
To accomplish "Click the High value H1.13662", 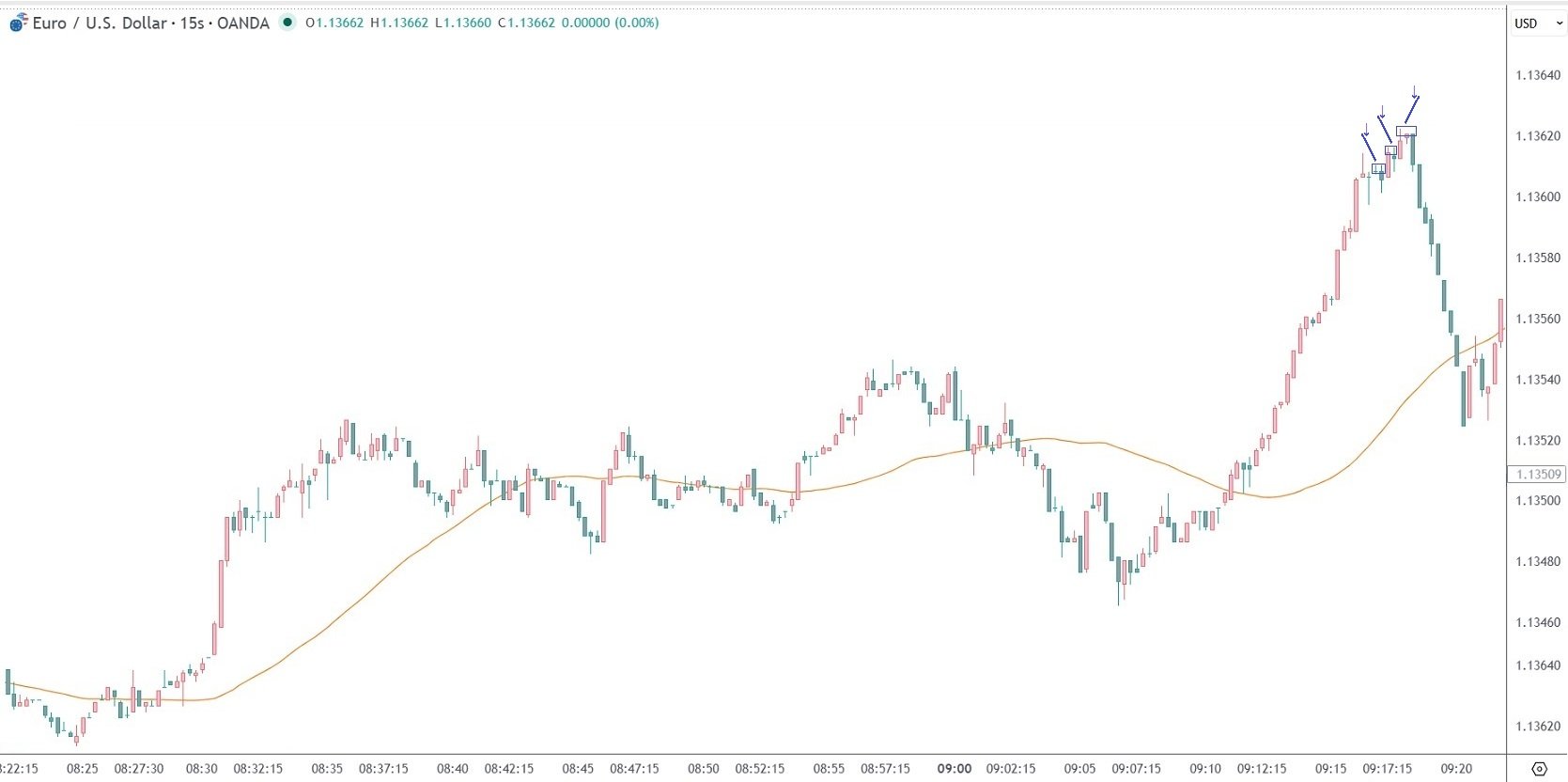I will click(399, 23).
